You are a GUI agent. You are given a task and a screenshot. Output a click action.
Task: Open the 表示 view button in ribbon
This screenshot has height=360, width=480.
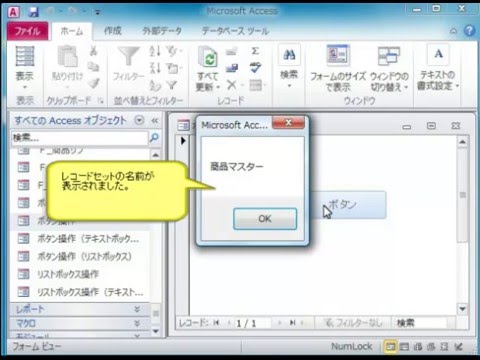click(x=25, y=68)
